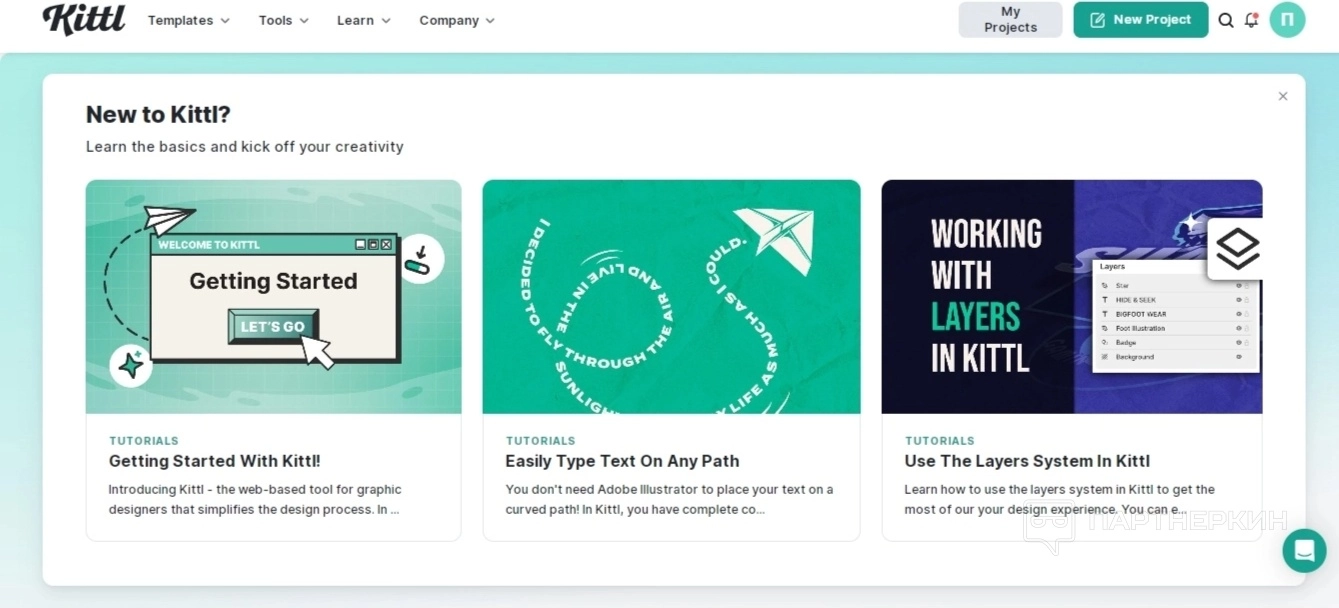Viewport: 1339px width, 608px height.
Task: Open the Company menu
Action: click(456, 20)
